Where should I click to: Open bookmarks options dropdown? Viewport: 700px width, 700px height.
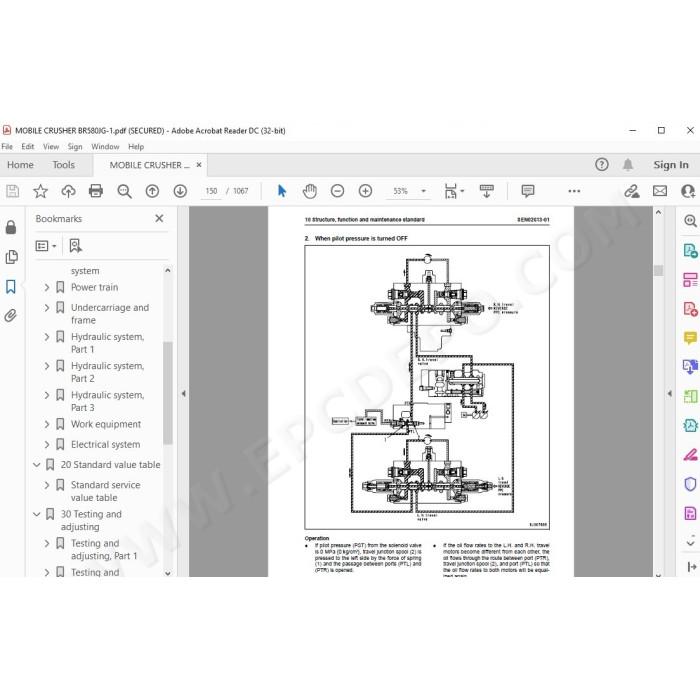click(46, 246)
